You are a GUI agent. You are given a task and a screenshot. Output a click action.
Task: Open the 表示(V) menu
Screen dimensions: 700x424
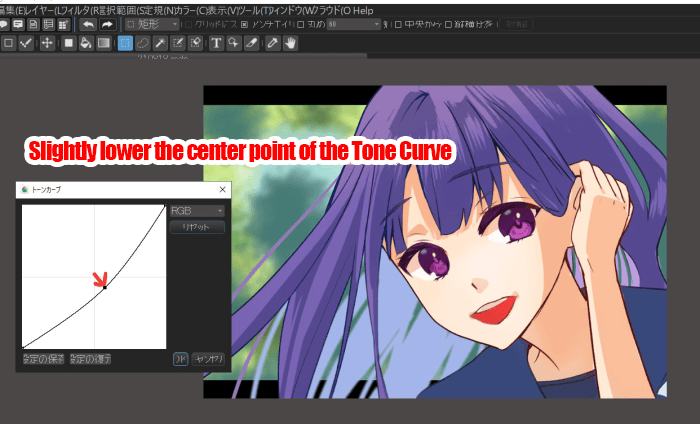(222, 10)
